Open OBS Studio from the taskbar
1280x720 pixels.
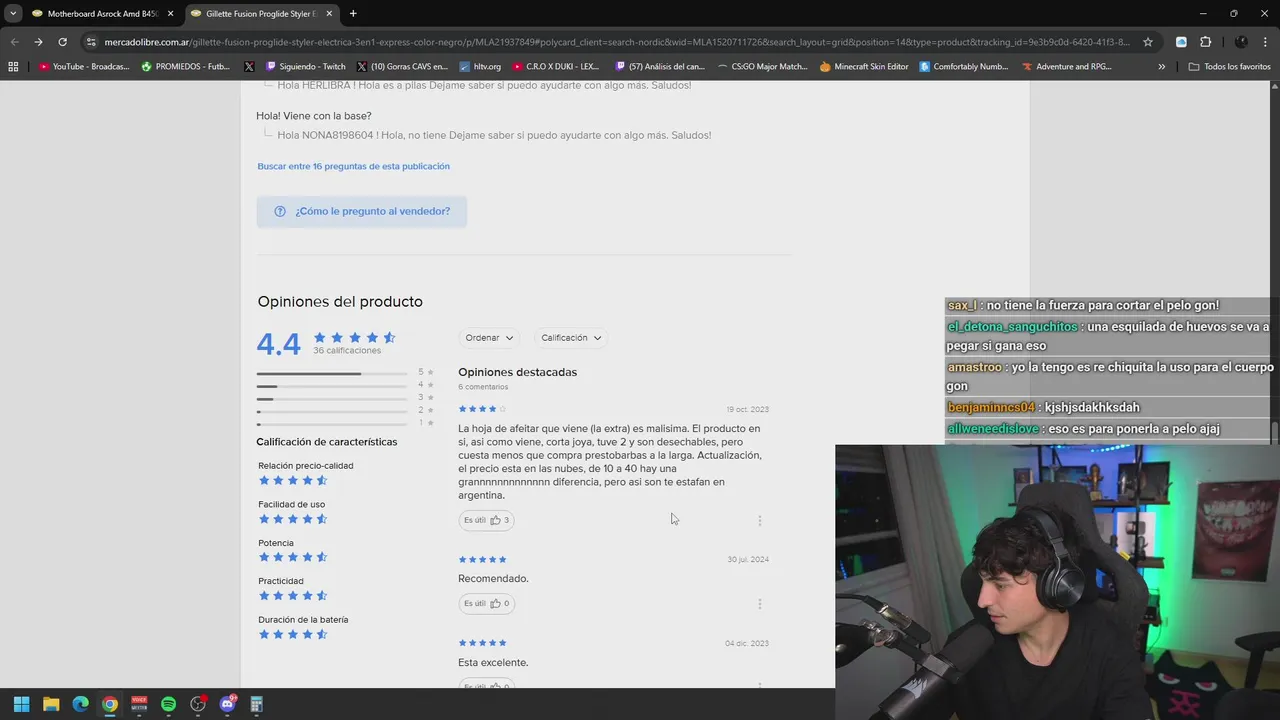(x=198, y=704)
